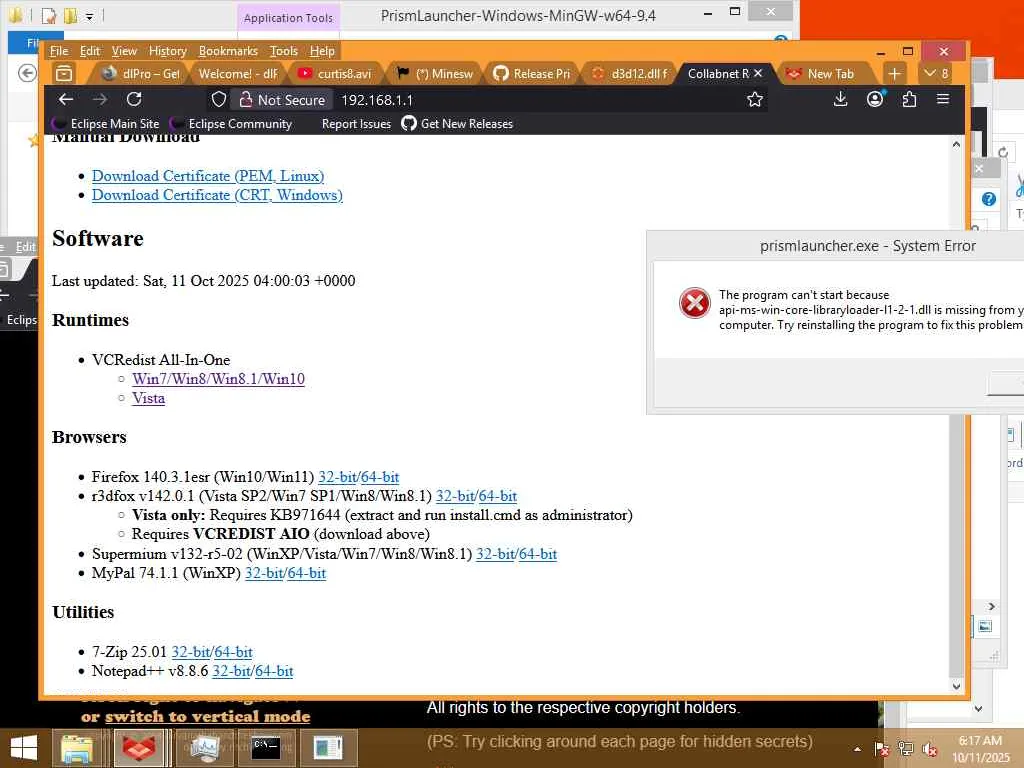Open the extensions puzzle icon
Image resolution: width=1024 pixels, height=768 pixels.
[x=909, y=99]
